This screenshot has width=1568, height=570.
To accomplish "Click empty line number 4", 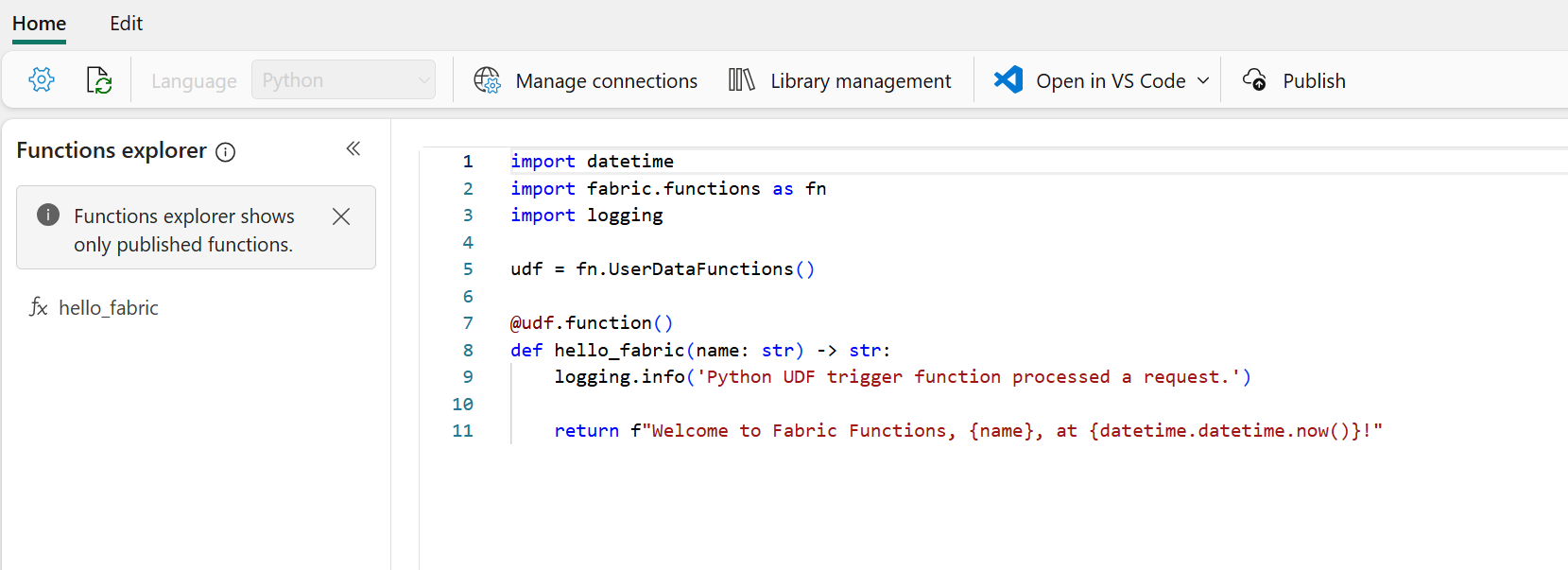I will pos(468,243).
